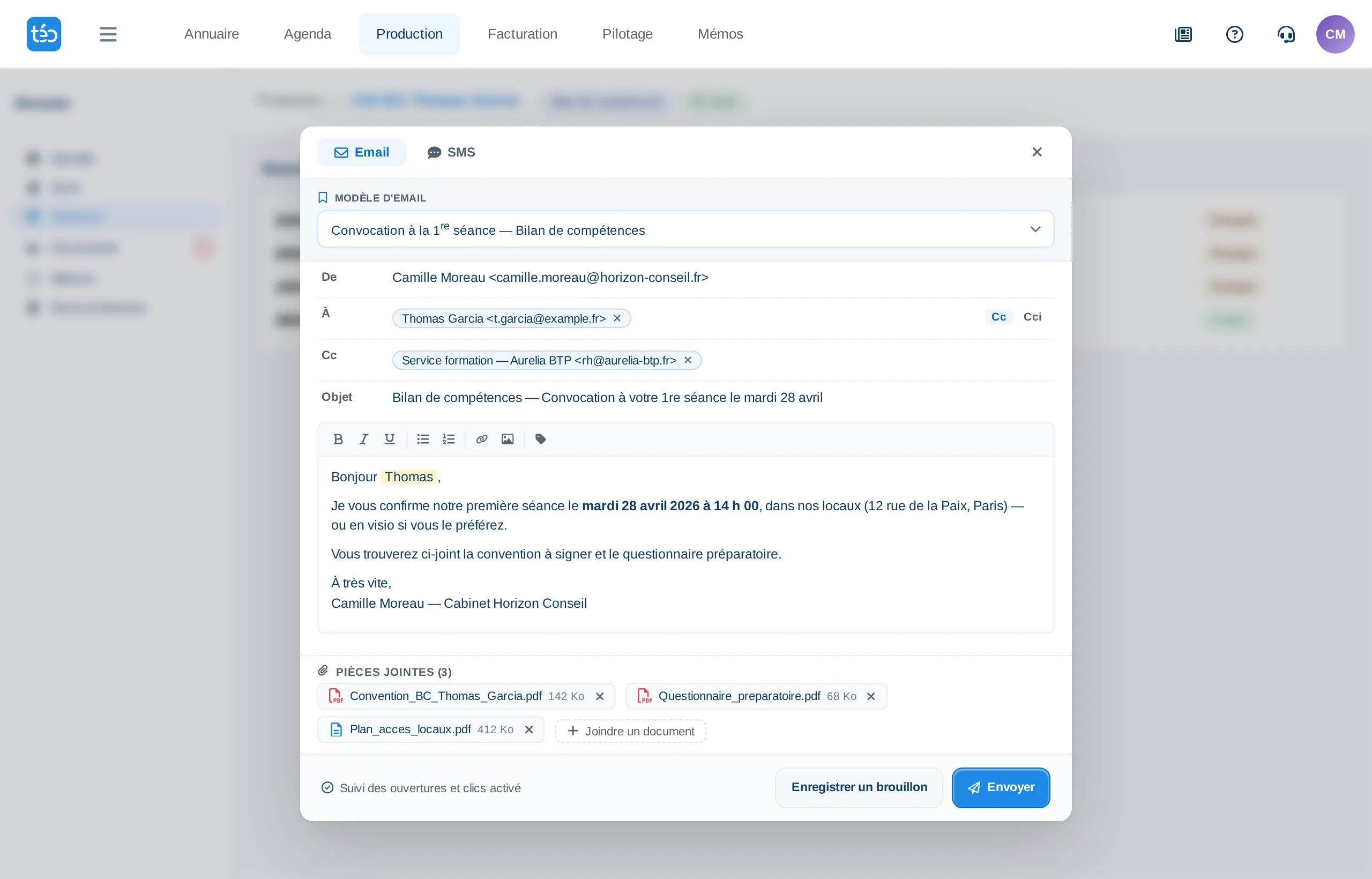Screen dimensions: 1372x879
Task: Open the Mémos section
Action: (720, 34)
